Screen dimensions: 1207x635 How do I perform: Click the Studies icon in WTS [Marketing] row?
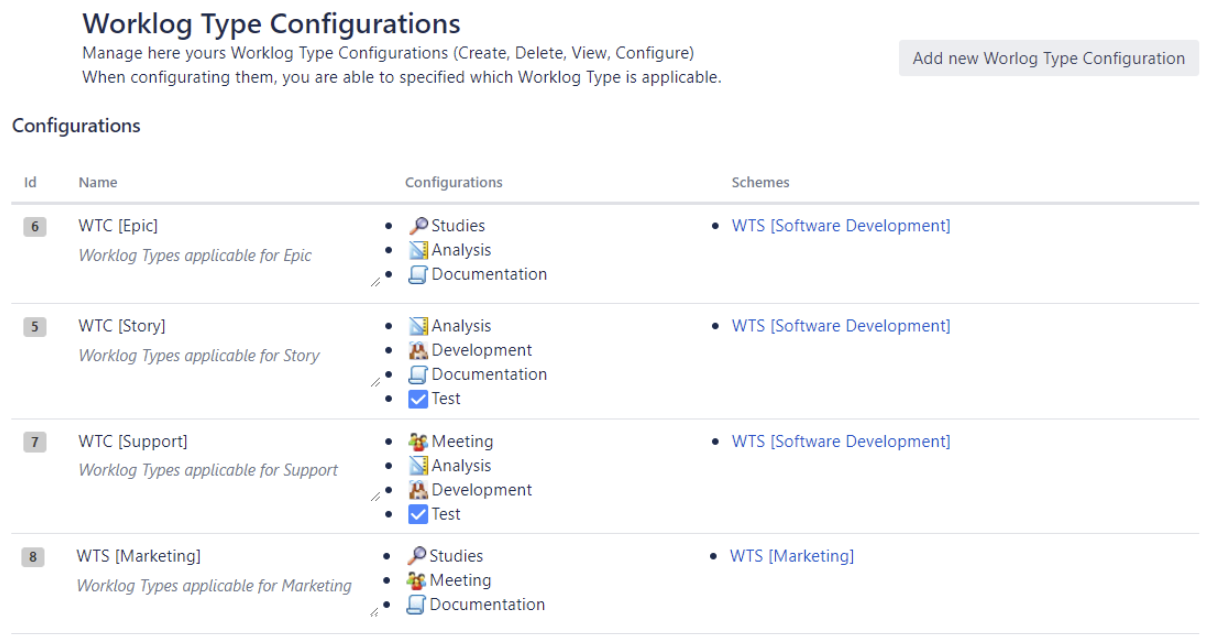pos(418,556)
